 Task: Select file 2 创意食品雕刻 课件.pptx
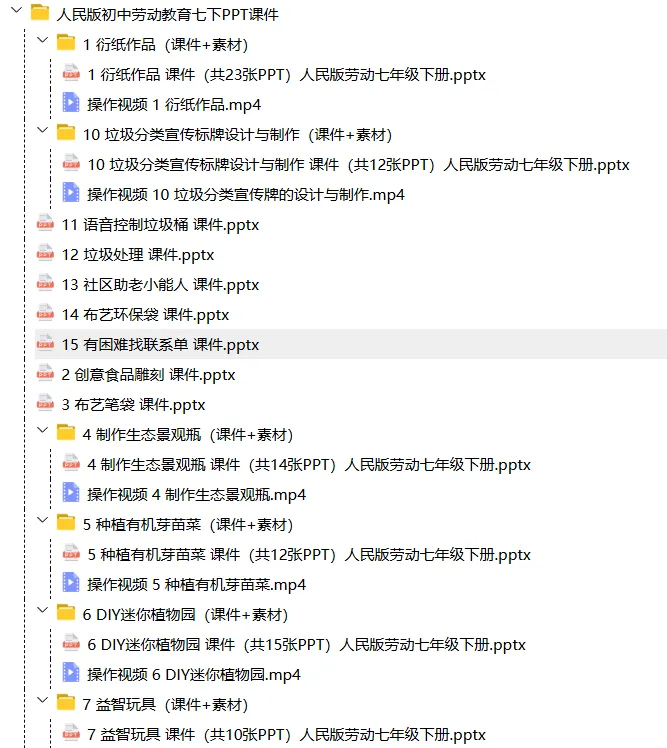(x=148, y=374)
